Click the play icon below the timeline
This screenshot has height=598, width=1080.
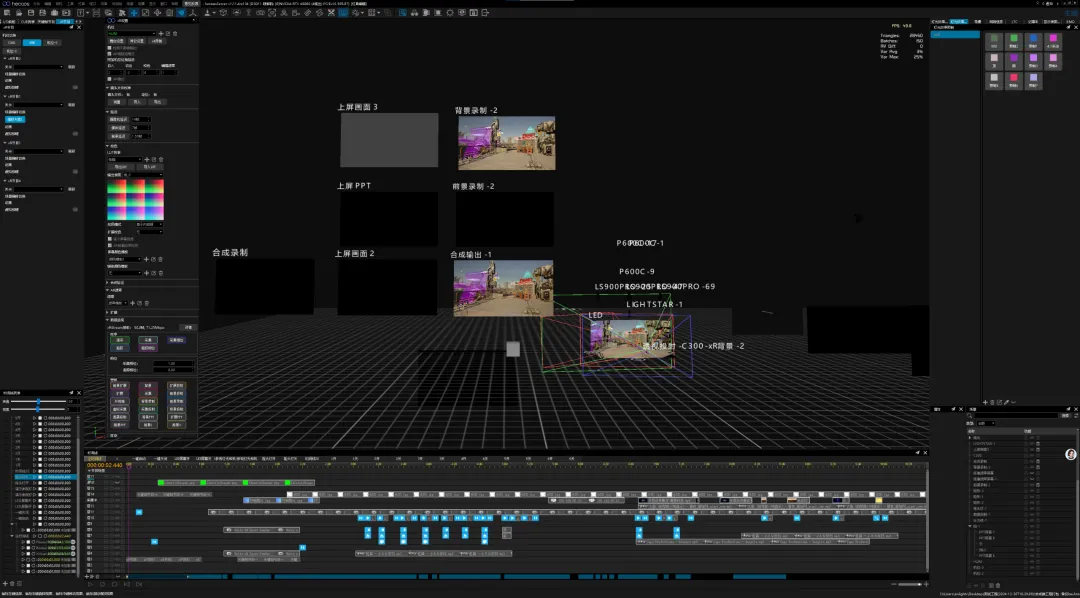90,584
